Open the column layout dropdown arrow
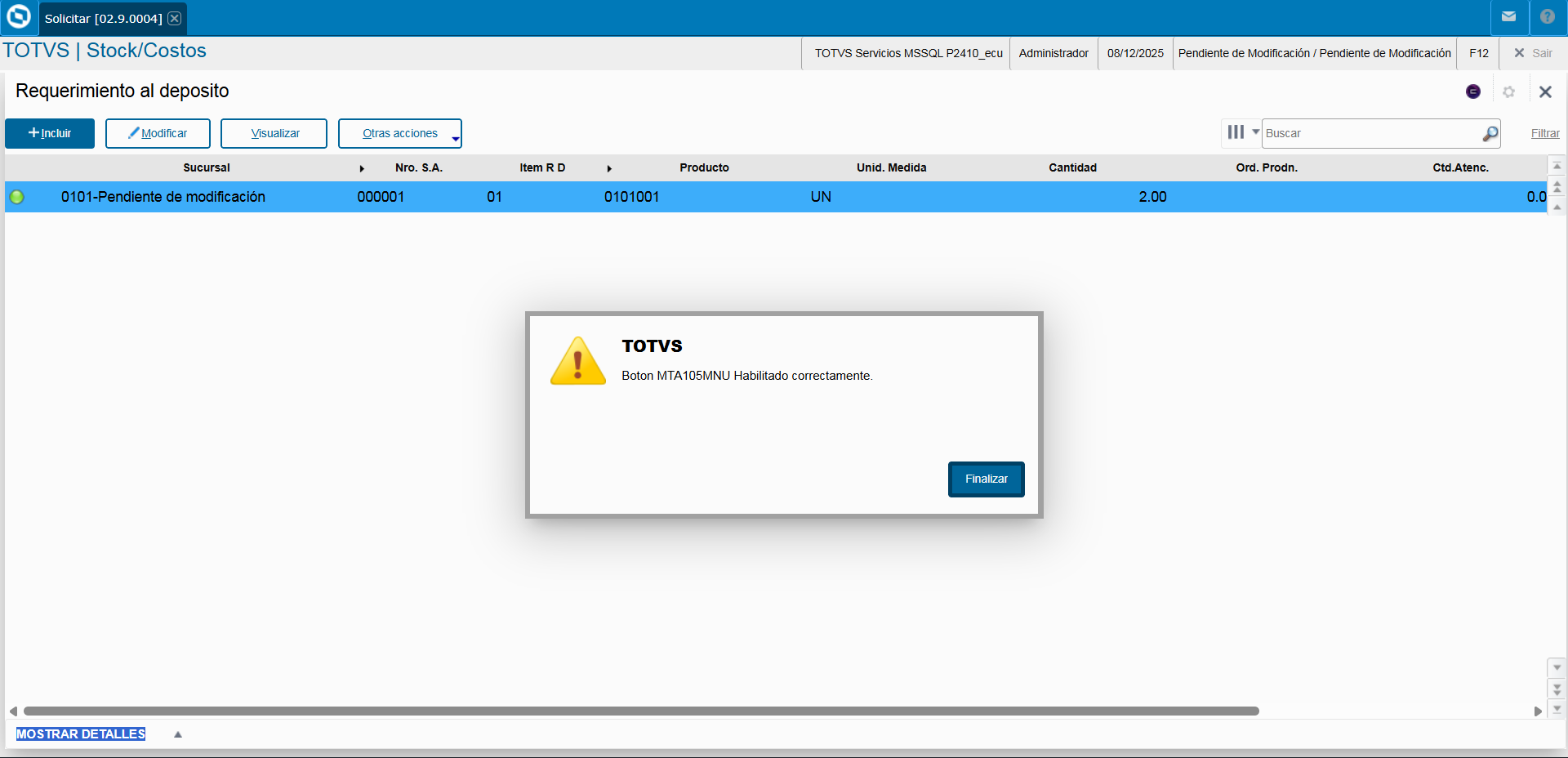The image size is (1568, 758). pyautogui.click(x=1254, y=132)
